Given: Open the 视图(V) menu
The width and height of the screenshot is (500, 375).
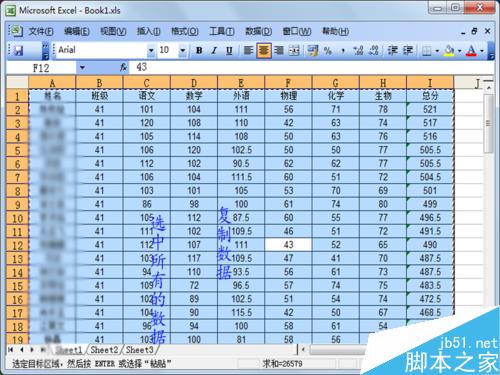Looking at the screenshot, I should [113, 32].
